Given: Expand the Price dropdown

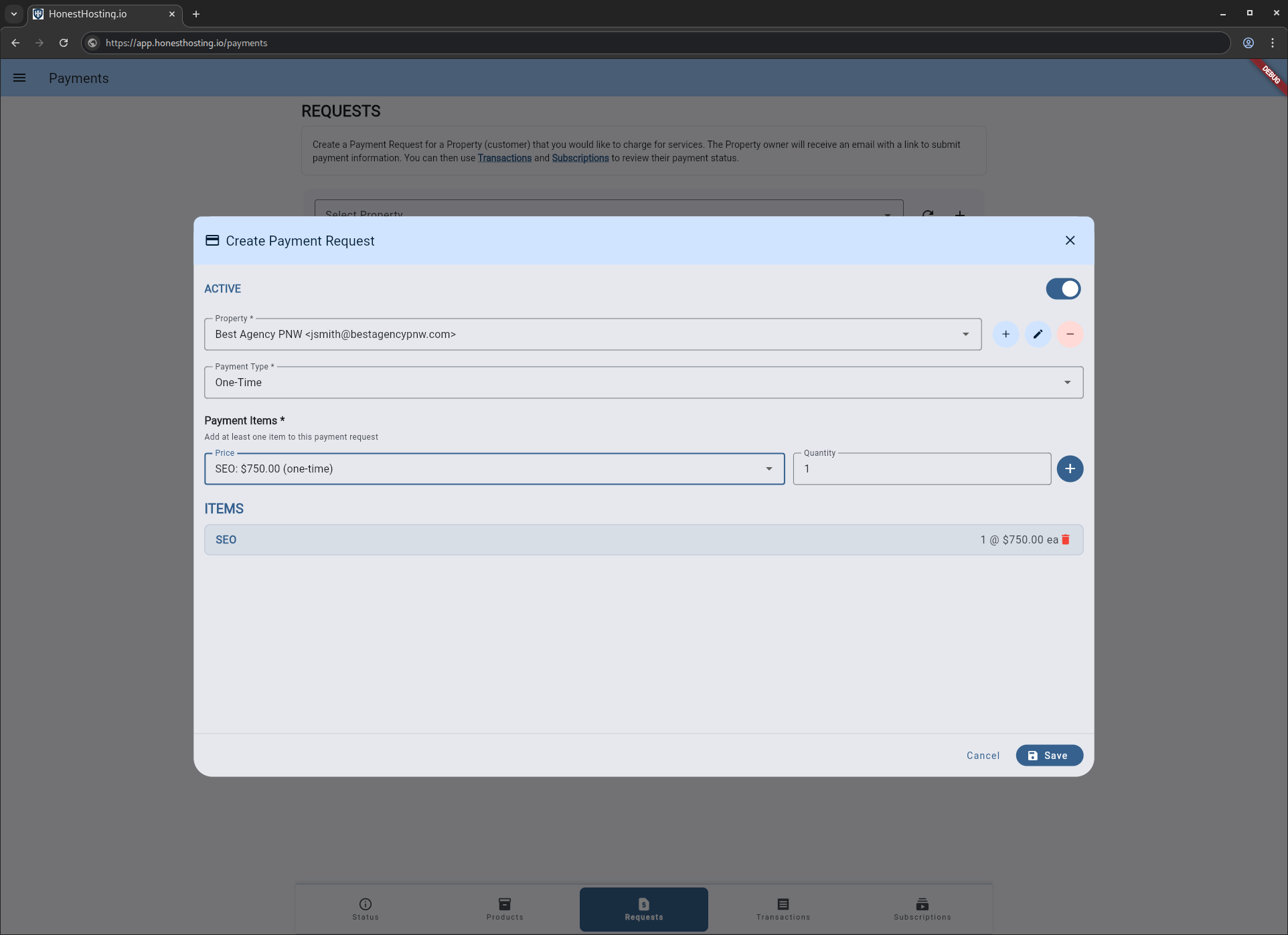Looking at the screenshot, I should click(769, 469).
